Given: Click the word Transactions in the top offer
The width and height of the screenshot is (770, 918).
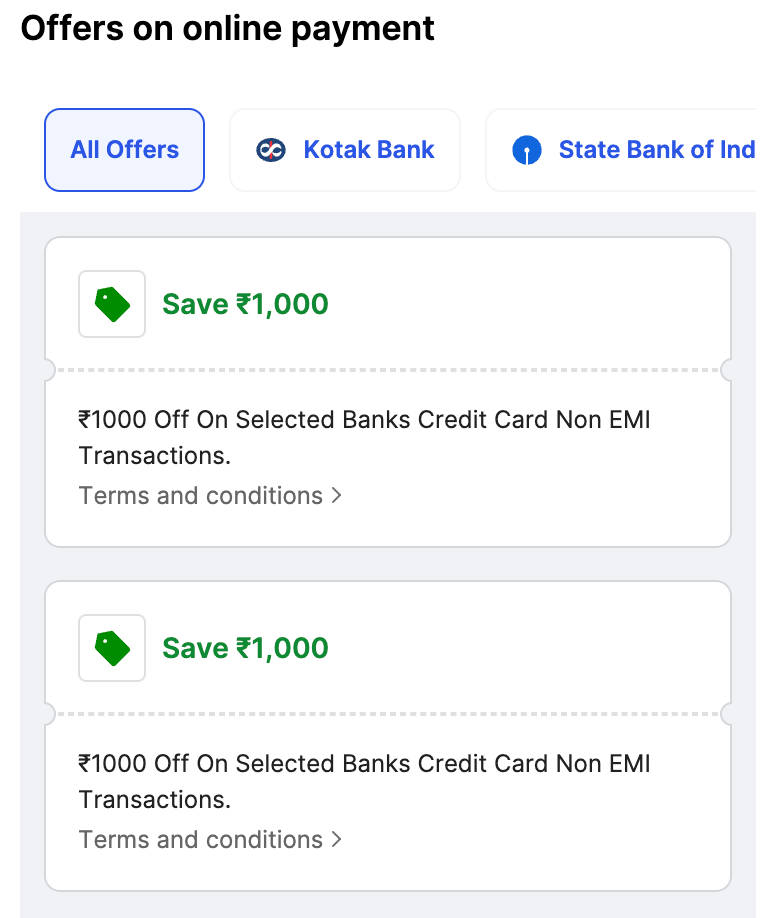Looking at the screenshot, I should point(154,456).
